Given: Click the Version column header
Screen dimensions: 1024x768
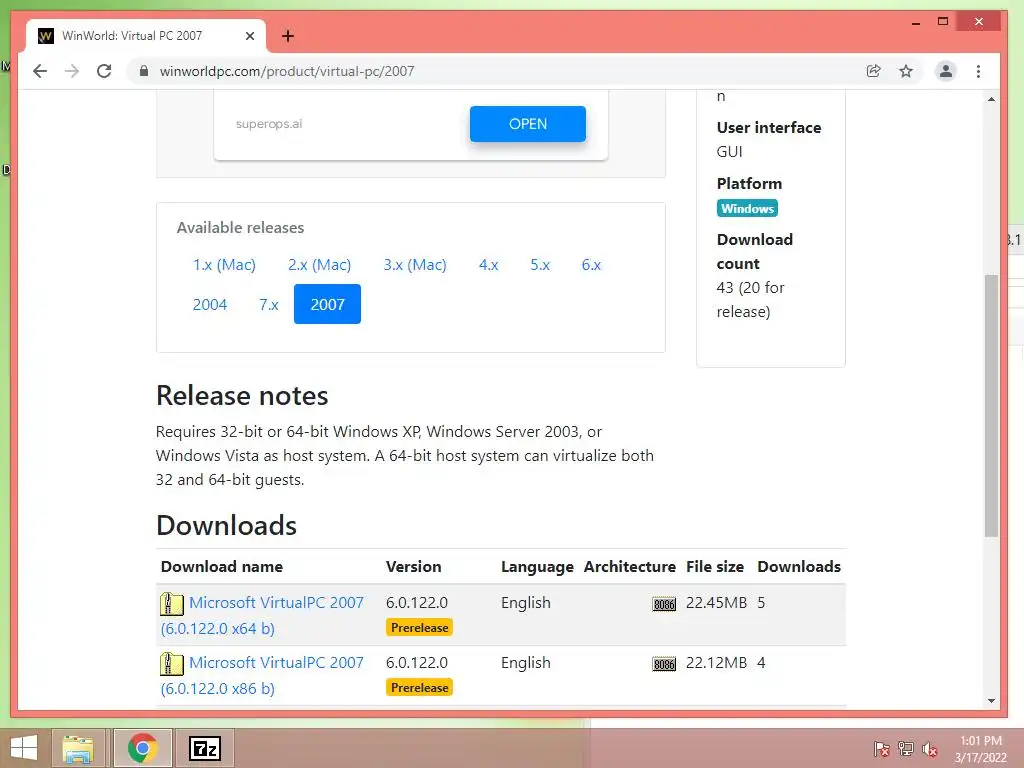Looking at the screenshot, I should pos(413,567).
